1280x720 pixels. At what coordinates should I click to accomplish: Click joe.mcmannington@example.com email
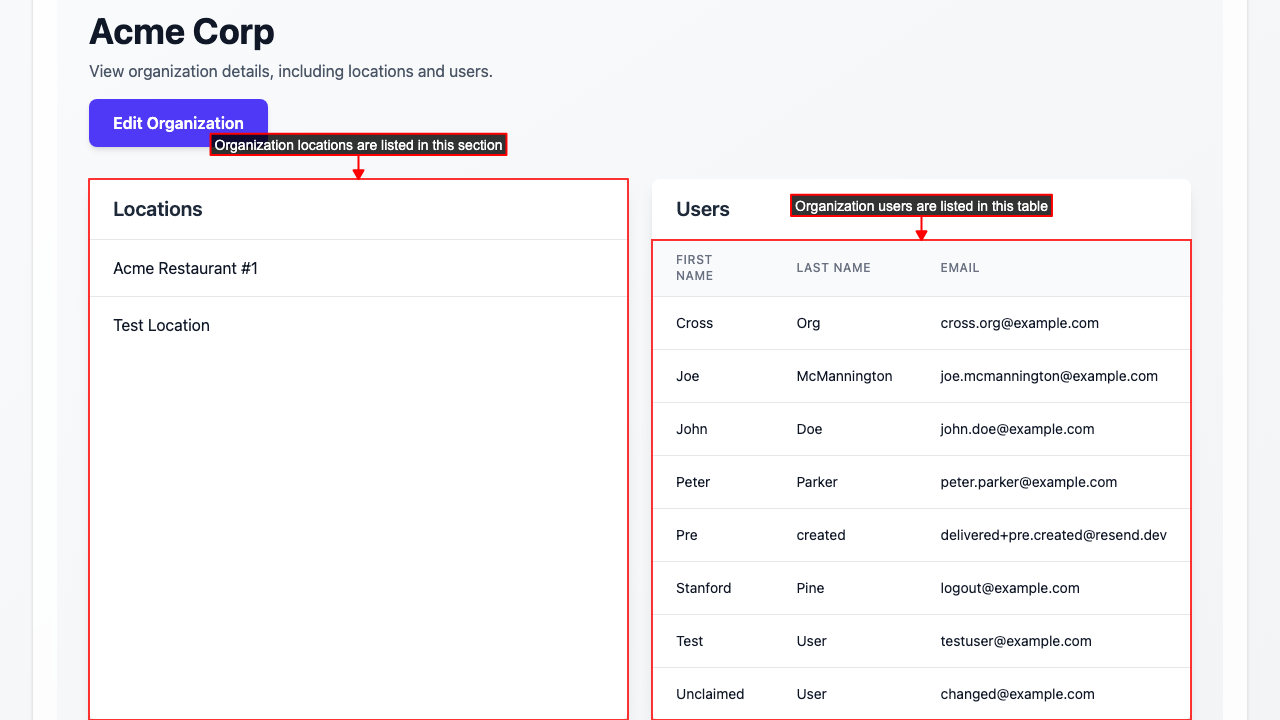pos(1049,376)
